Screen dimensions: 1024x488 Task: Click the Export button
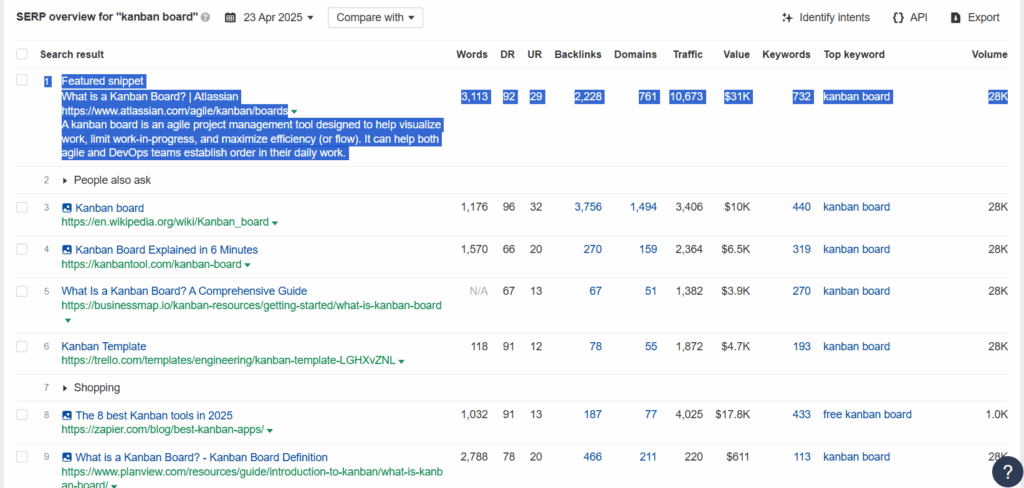point(975,18)
